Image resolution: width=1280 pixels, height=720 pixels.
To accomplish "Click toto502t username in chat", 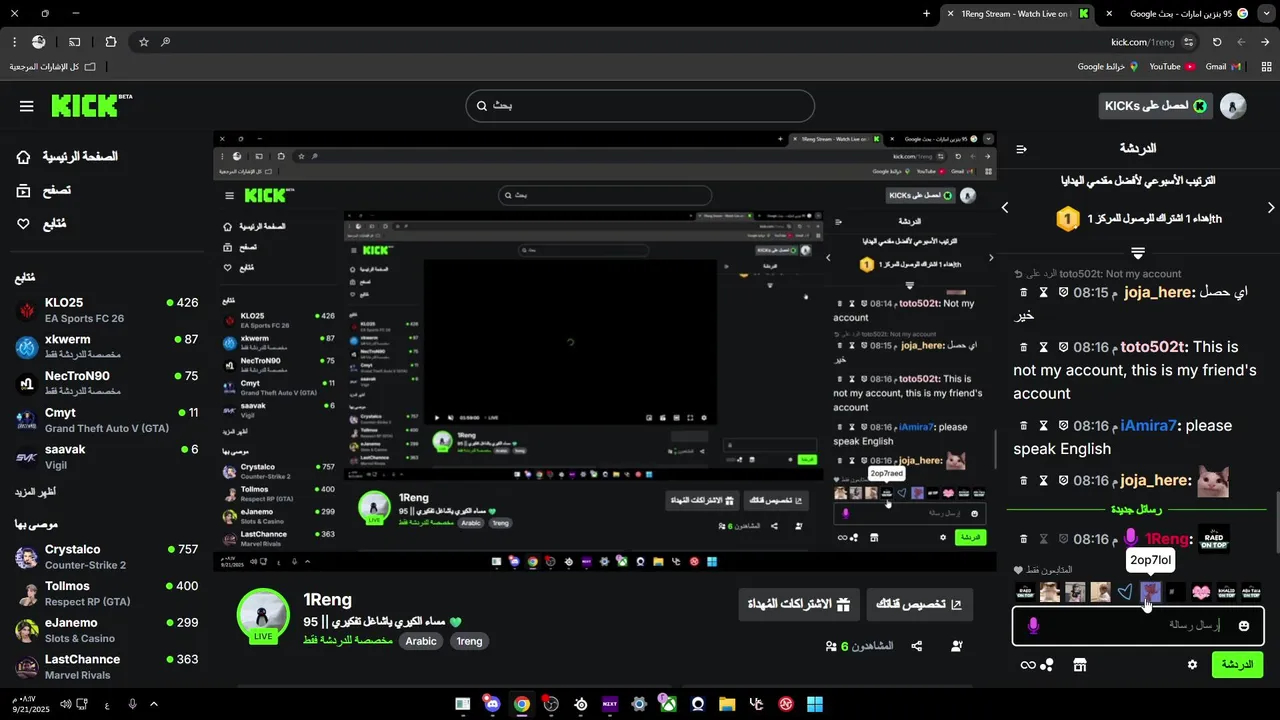I will tap(1153, 347).
